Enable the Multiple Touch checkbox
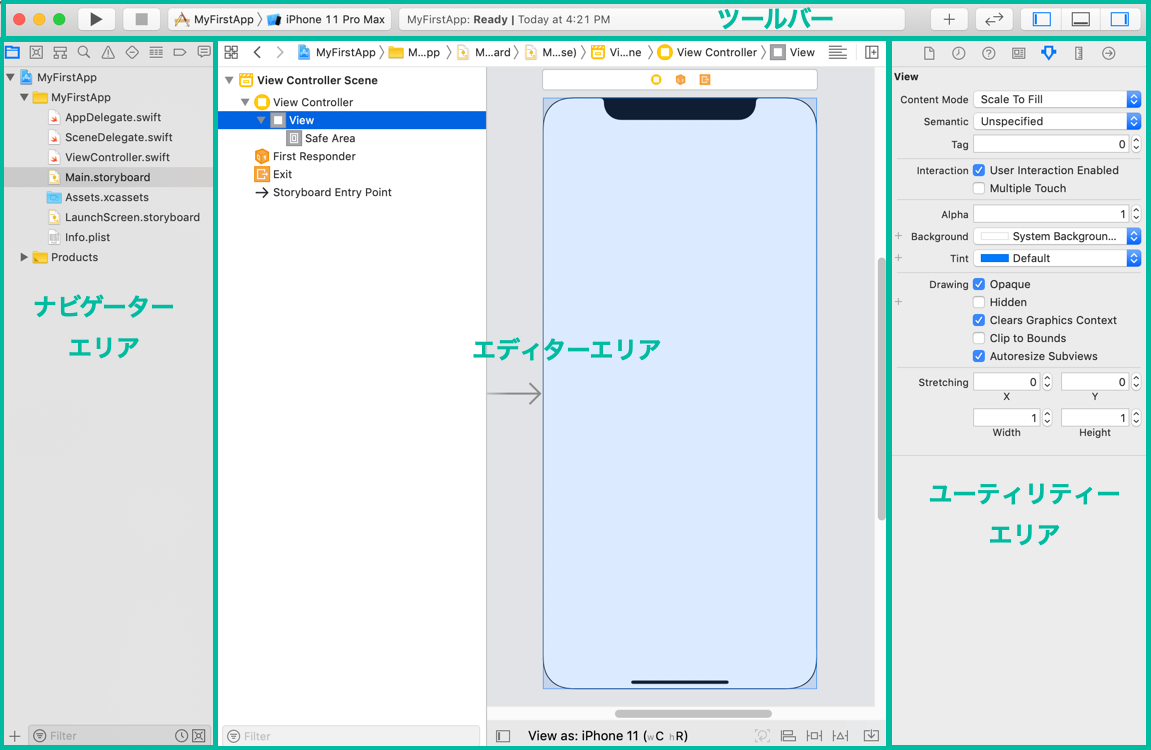Screen dimensions: 1151x750 pos(979,188)
